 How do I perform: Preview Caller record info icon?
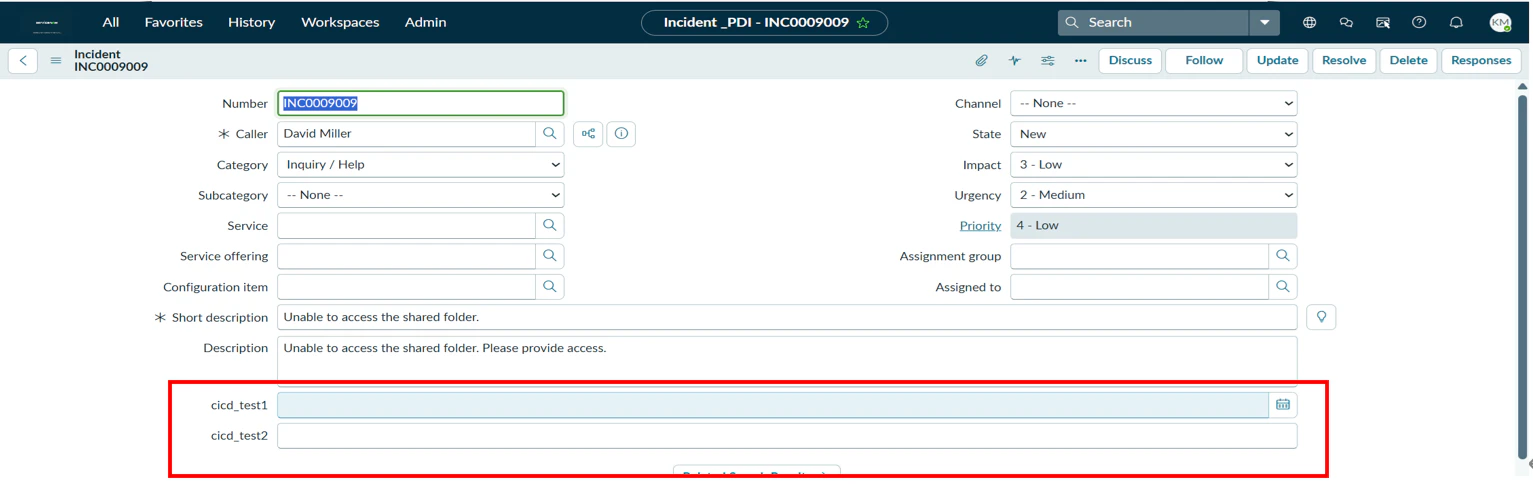[621, 133]
